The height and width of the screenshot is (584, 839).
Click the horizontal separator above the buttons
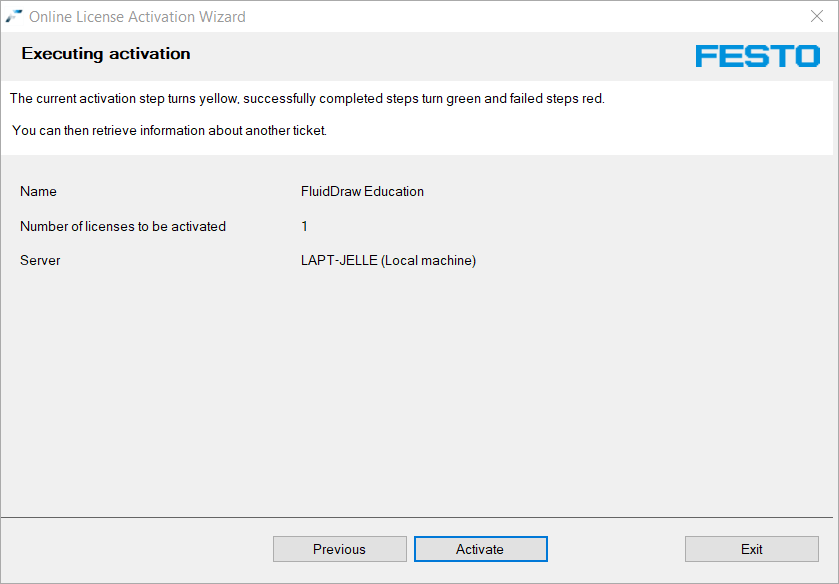pos(417,518)
